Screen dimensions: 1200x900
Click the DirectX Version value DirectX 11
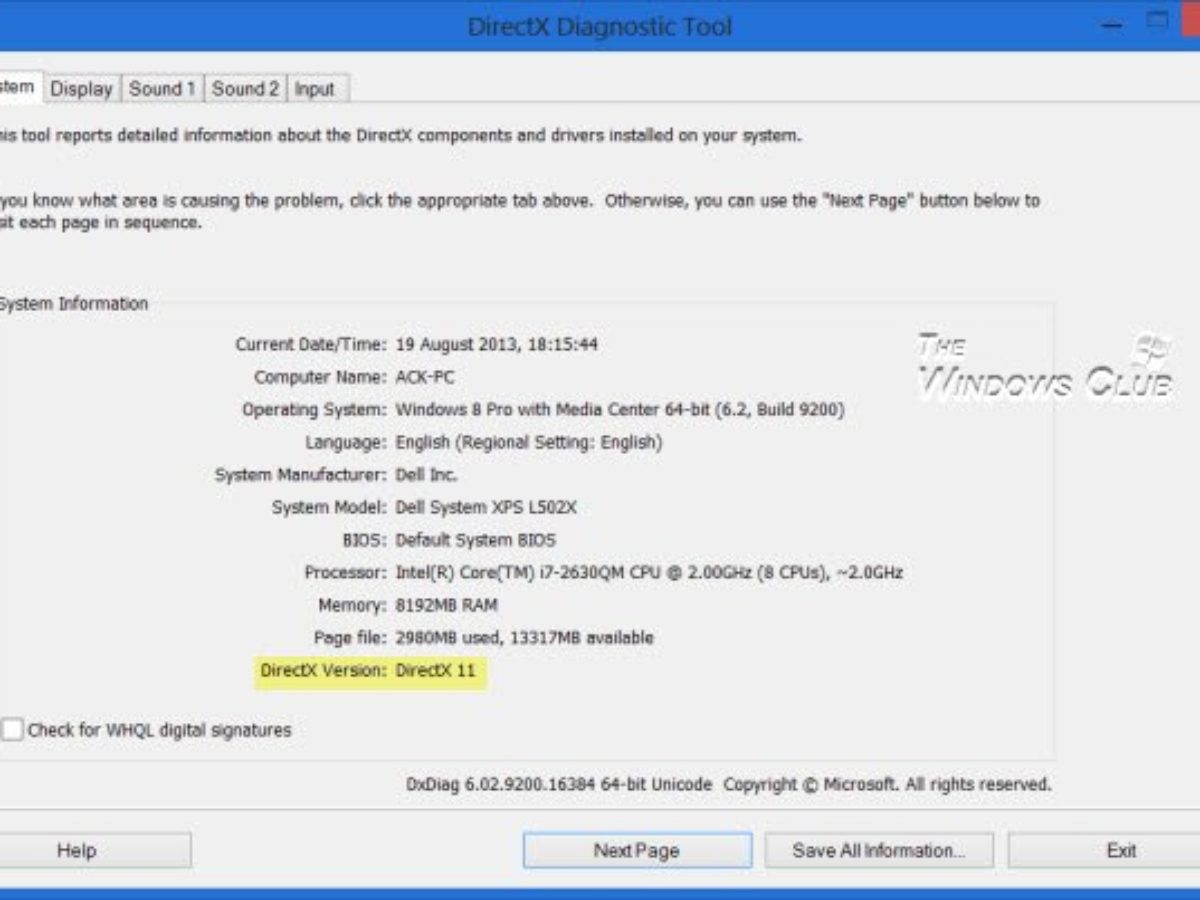point(436,670)
